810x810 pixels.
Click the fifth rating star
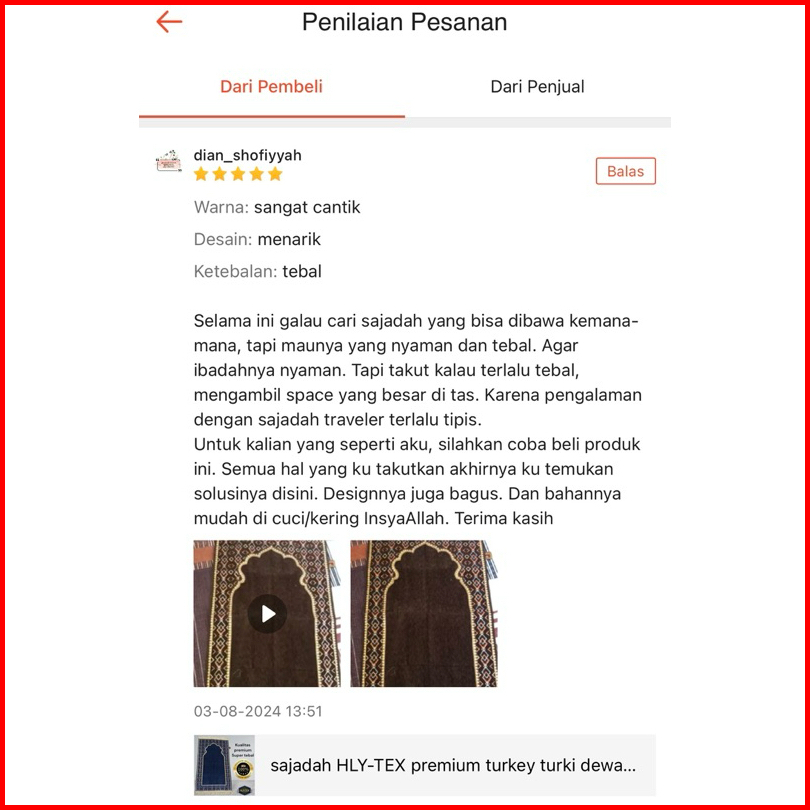275,174
